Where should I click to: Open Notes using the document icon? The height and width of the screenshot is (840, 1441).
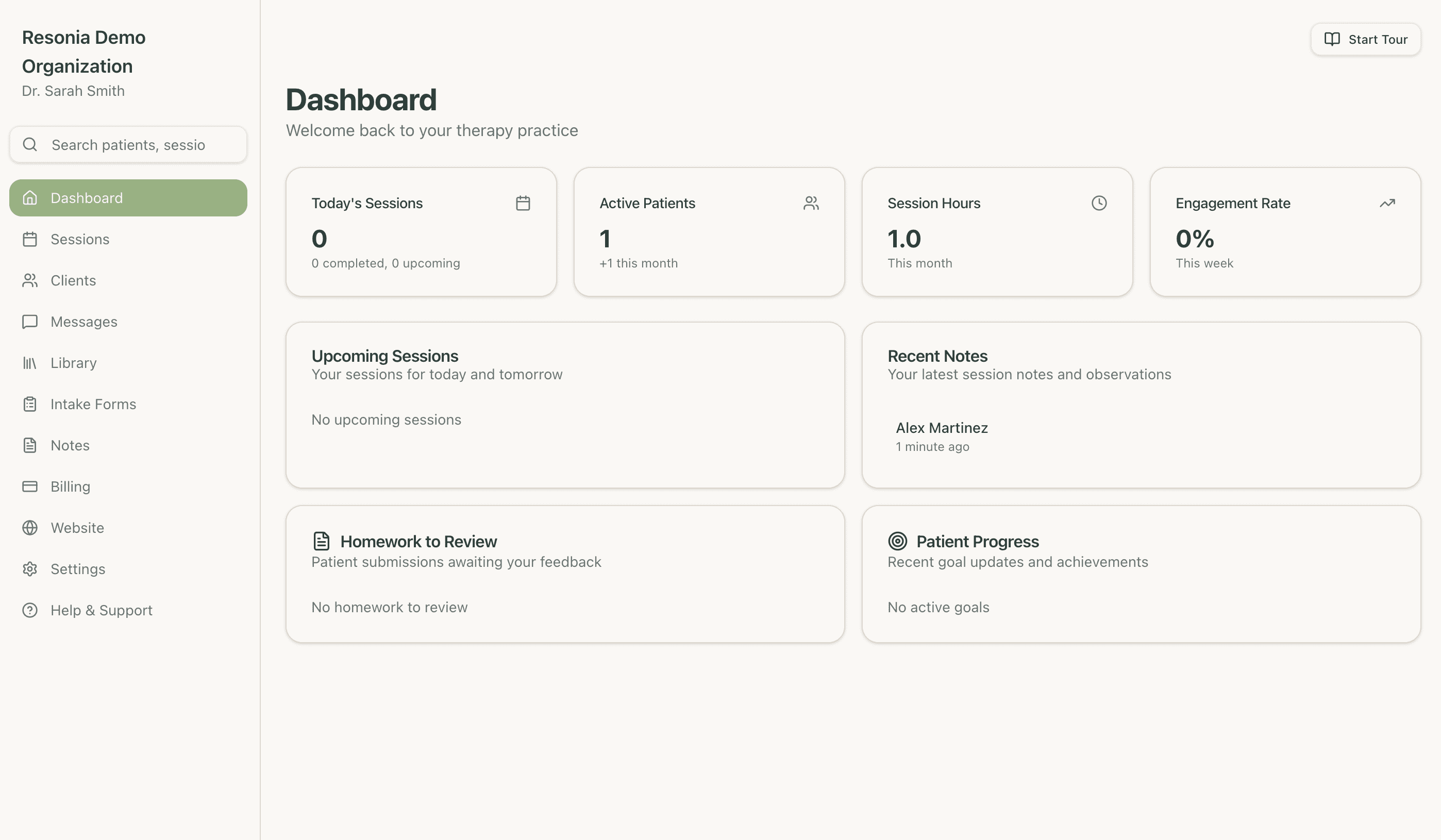[30, 445]
